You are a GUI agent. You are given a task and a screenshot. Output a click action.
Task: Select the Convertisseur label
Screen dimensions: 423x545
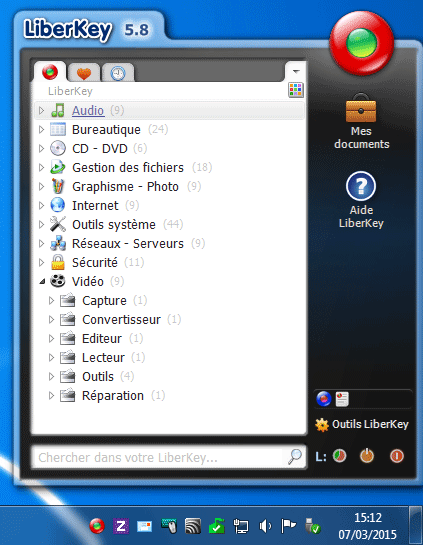coord(121,319)
